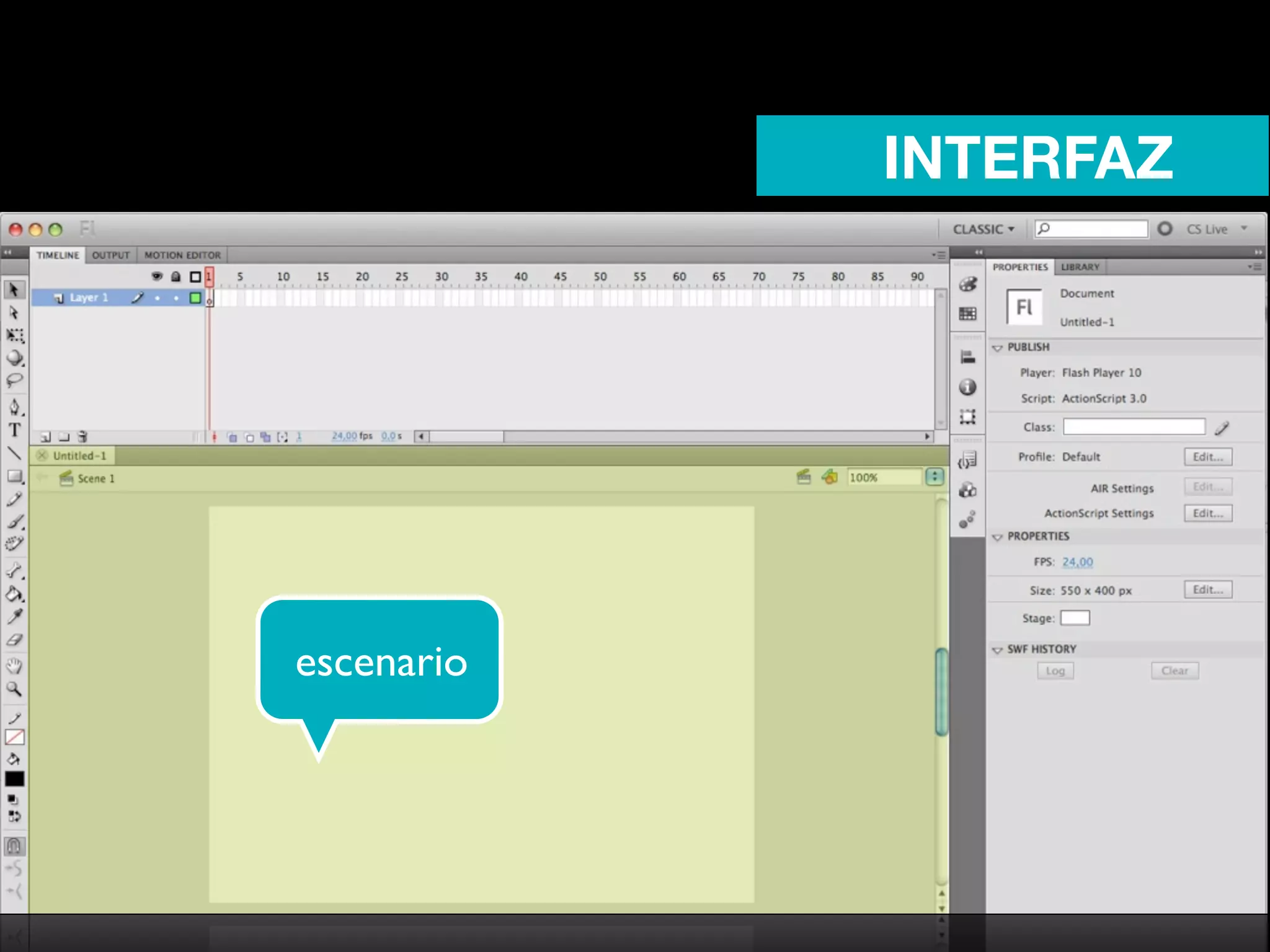The height and width of the screenshot is (952, 1270).
Task: Open the CLASSIC workspace dropdown
Action: 984,229
